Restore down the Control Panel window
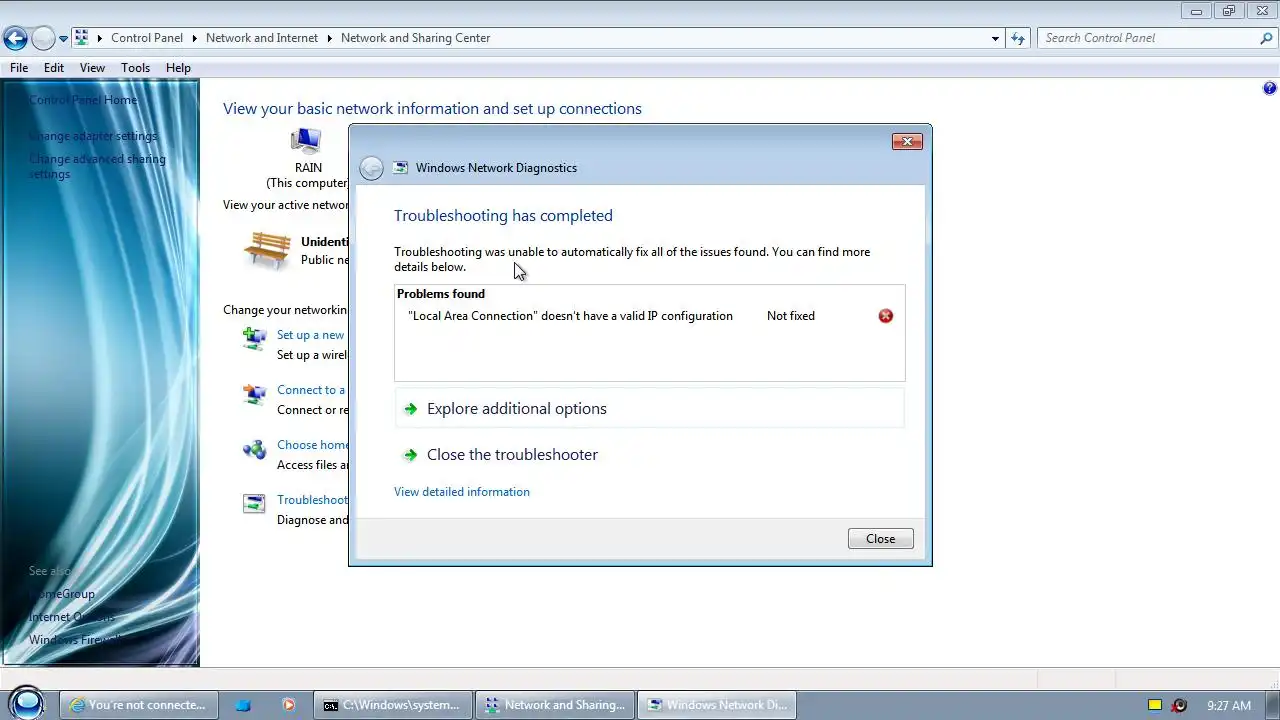This screenshot has height=720, width=1280. pos(1229,11)
